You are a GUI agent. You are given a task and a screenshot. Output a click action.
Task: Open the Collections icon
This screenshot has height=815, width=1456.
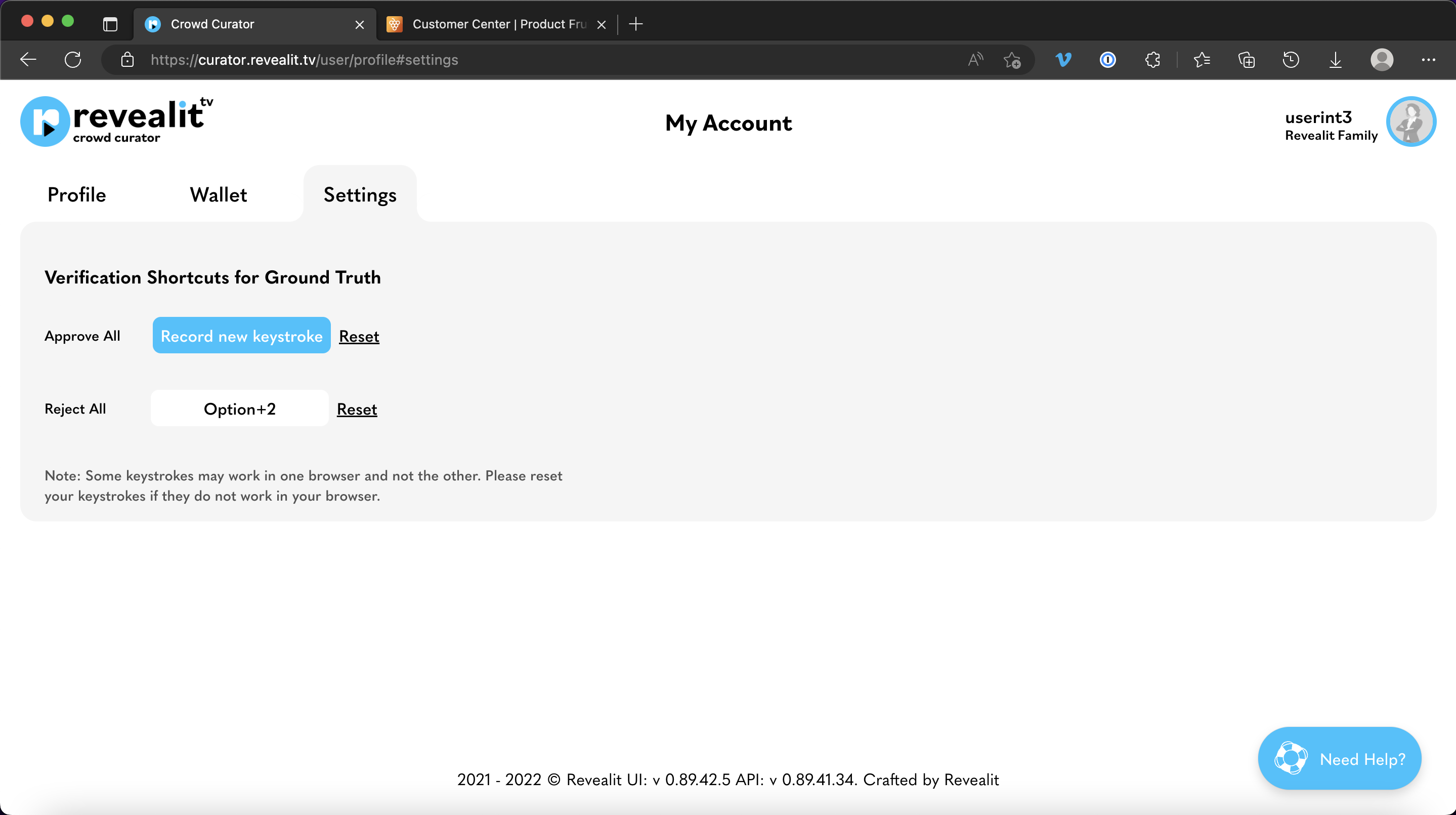click(x=1247, y=59)
